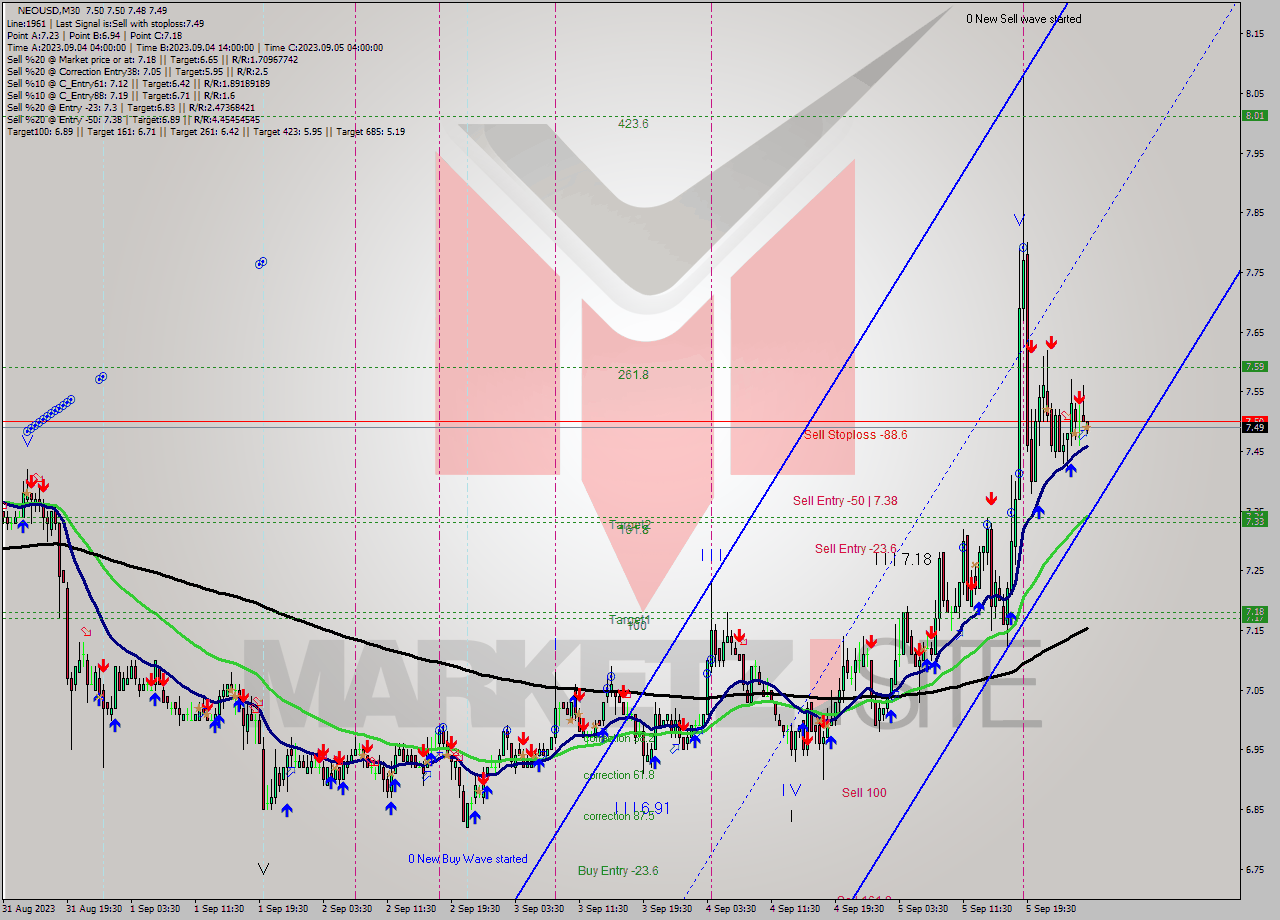Select the 'correction 61.8' label
Image resolution: width=1280 pixels, height=920 pixels.
coord(619,775)
